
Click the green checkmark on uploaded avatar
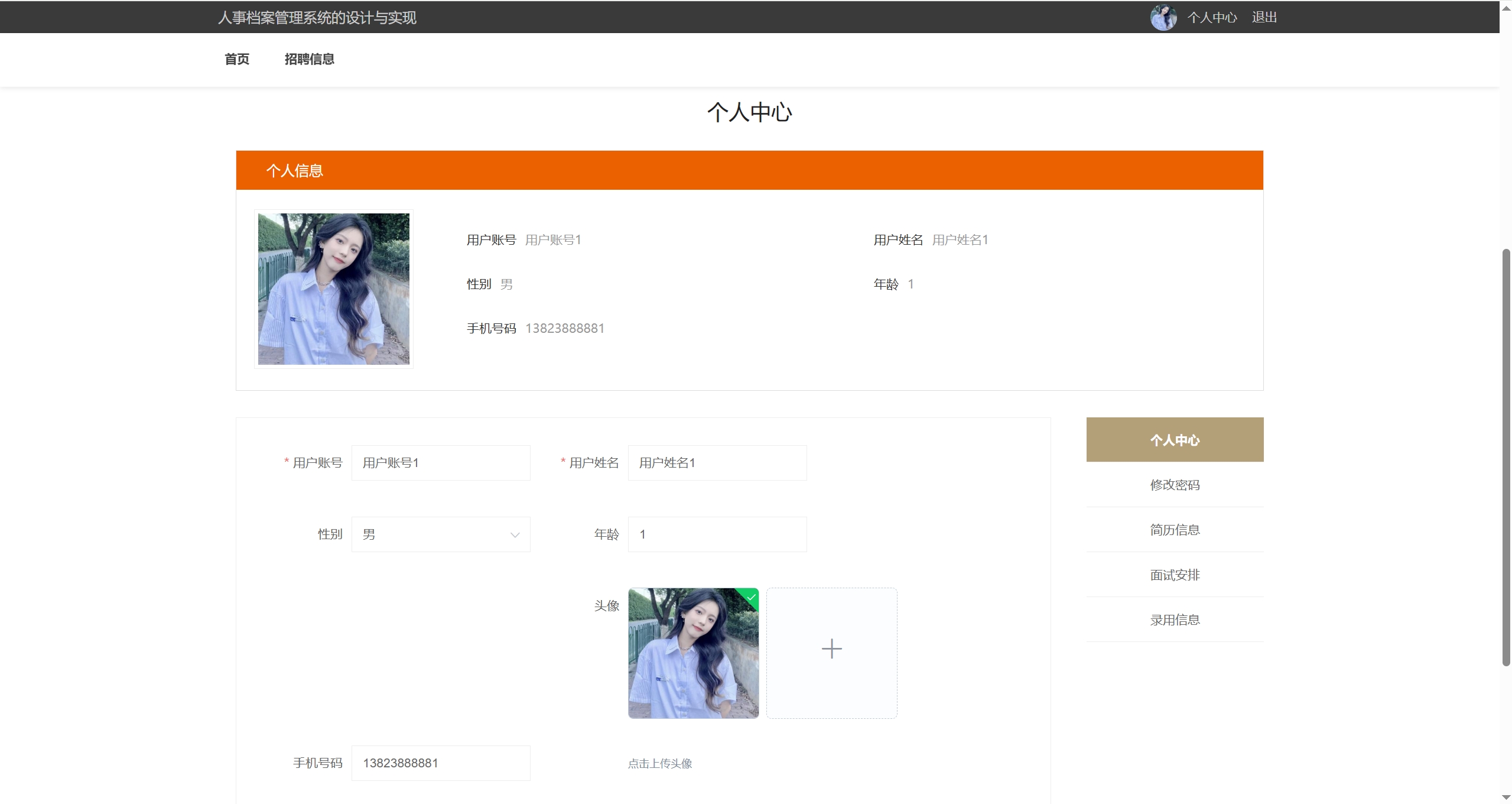pyautogui.click(x=751, y=596)
